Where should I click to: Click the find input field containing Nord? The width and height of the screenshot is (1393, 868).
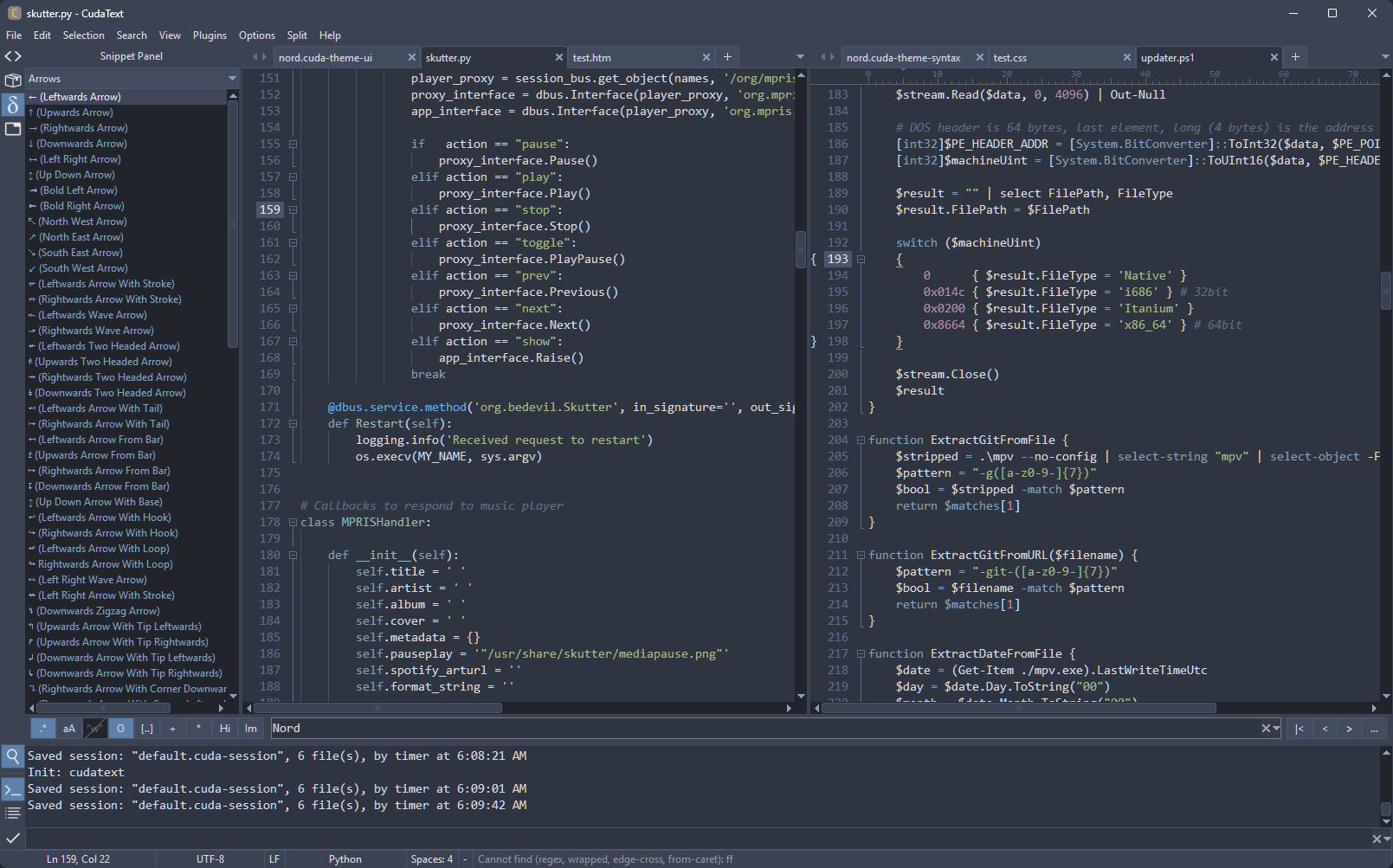762,729
